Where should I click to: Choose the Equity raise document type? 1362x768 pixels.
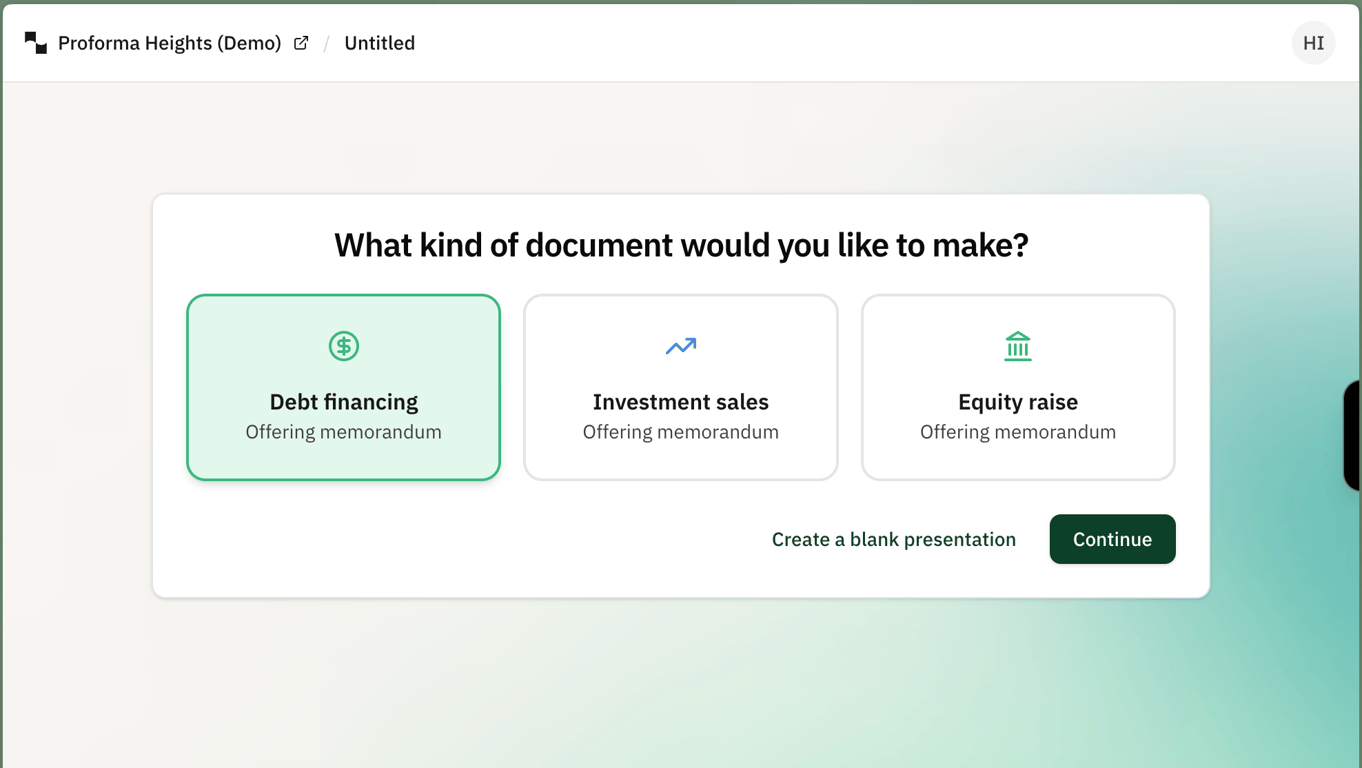[x=1017, y=387]
